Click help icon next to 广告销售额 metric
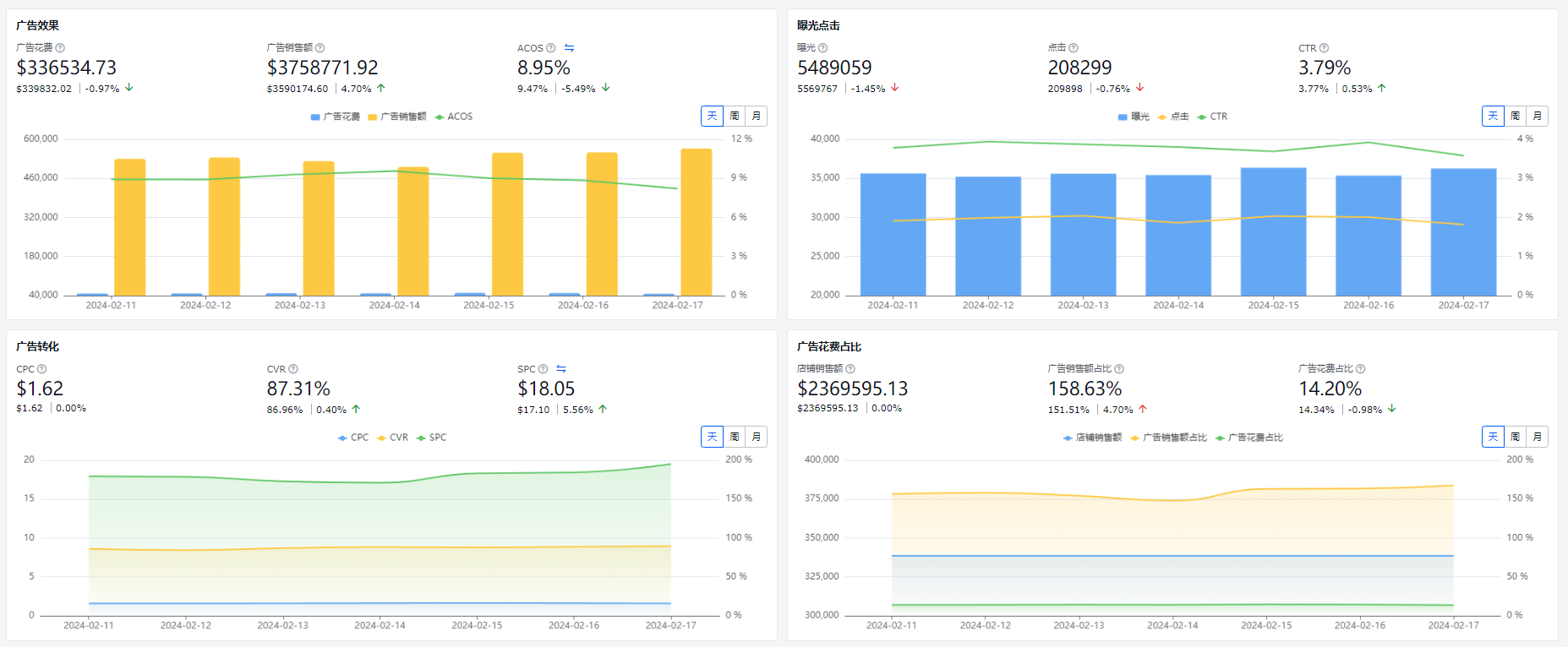This screenshot has height=647, width=1568. tap(320, 48)
